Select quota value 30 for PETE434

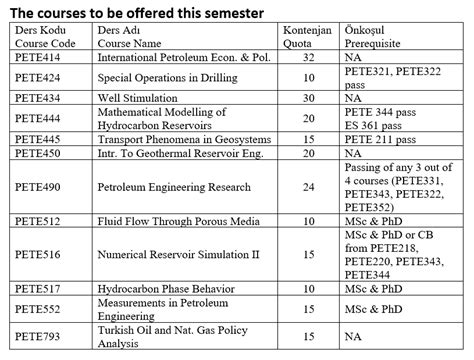point(309,98)
